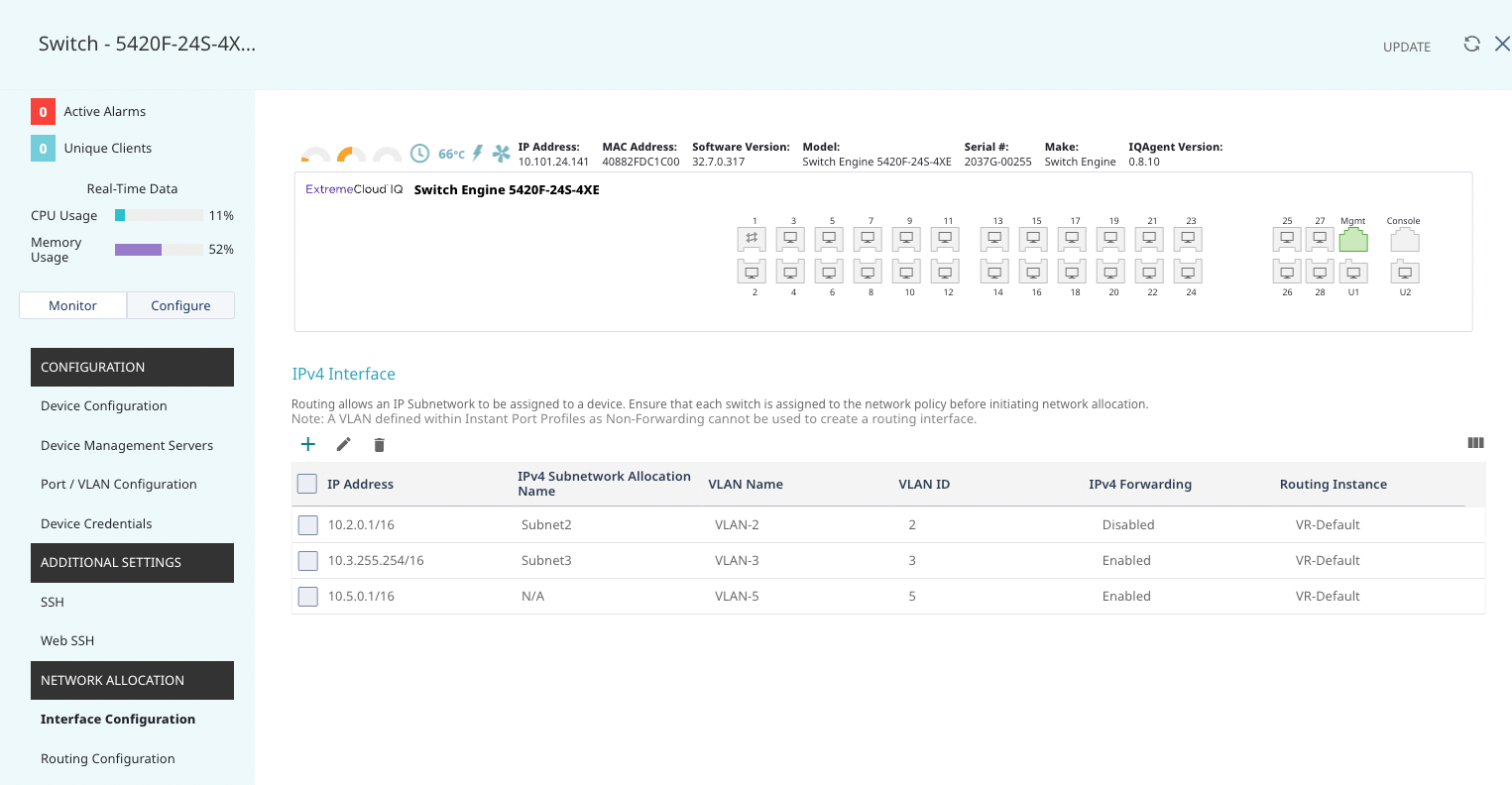Select the green Mgmt port icon
The height and width of the screenshot is (785, 1512).
1352,240
